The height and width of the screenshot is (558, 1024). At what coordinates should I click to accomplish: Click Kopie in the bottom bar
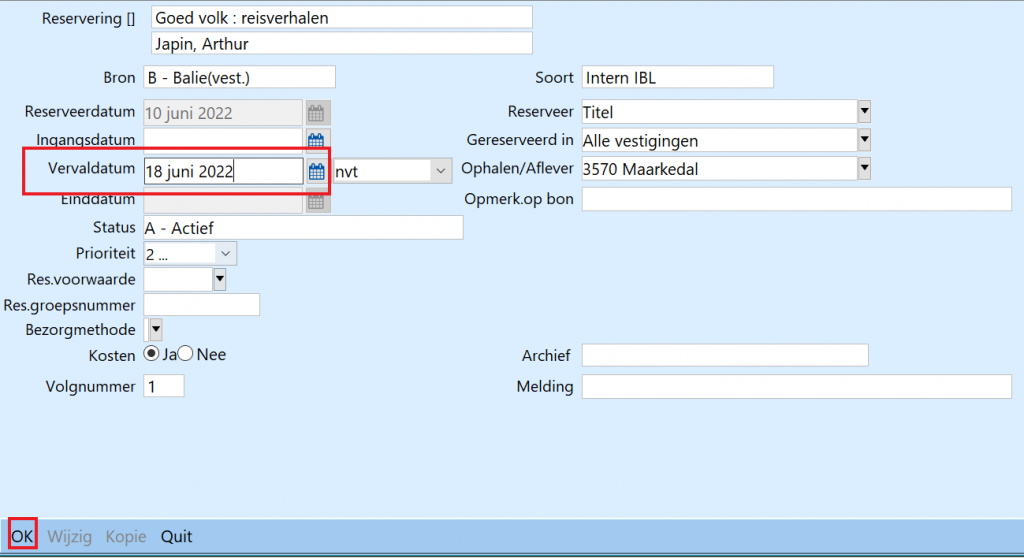(x=126, y=537)
